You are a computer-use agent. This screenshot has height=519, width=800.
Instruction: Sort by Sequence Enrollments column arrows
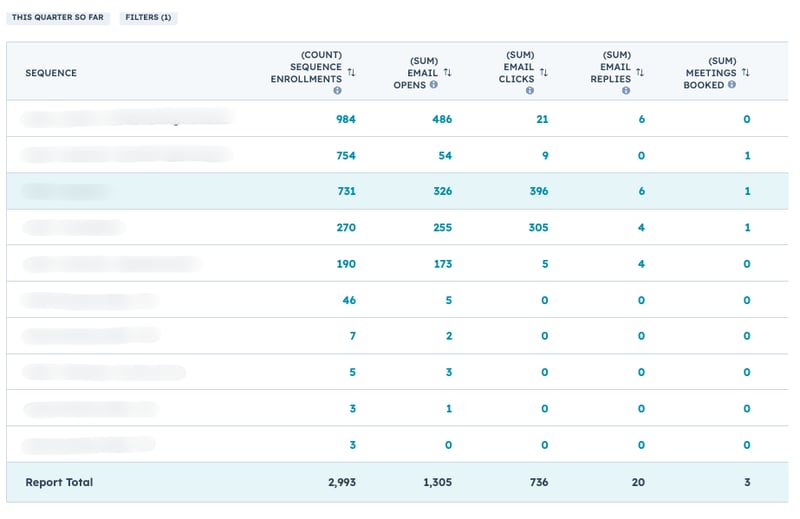[351, 72]
